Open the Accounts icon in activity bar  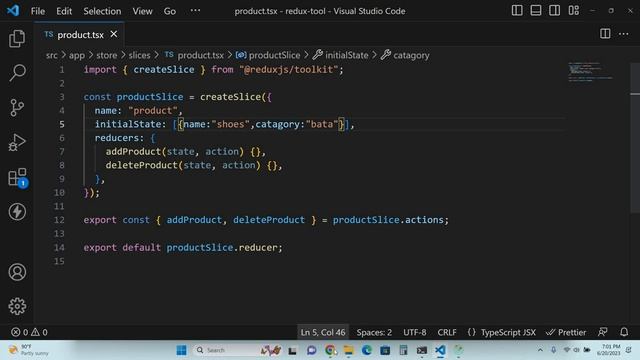[x=17, y=272]
